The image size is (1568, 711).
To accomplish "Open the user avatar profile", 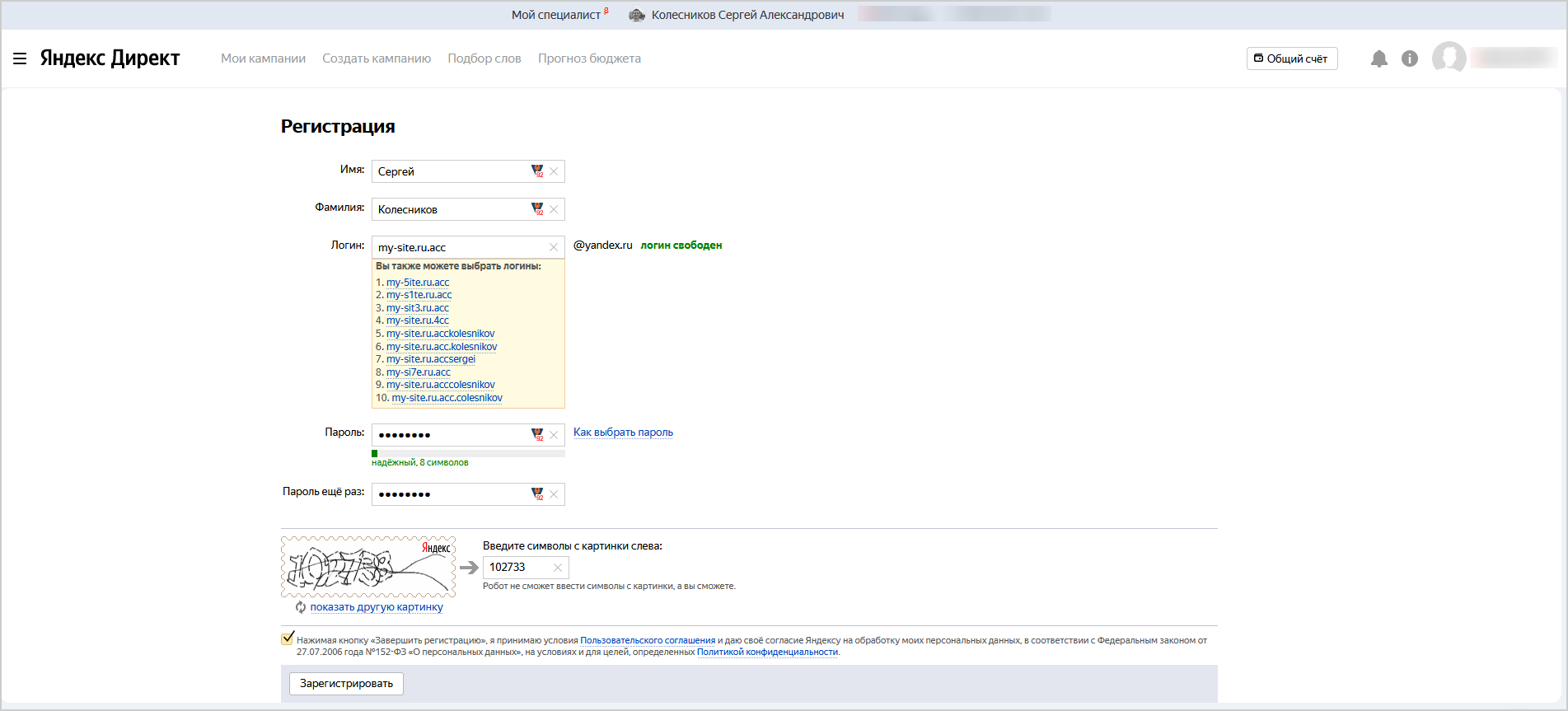I will tap(1449, 58).
